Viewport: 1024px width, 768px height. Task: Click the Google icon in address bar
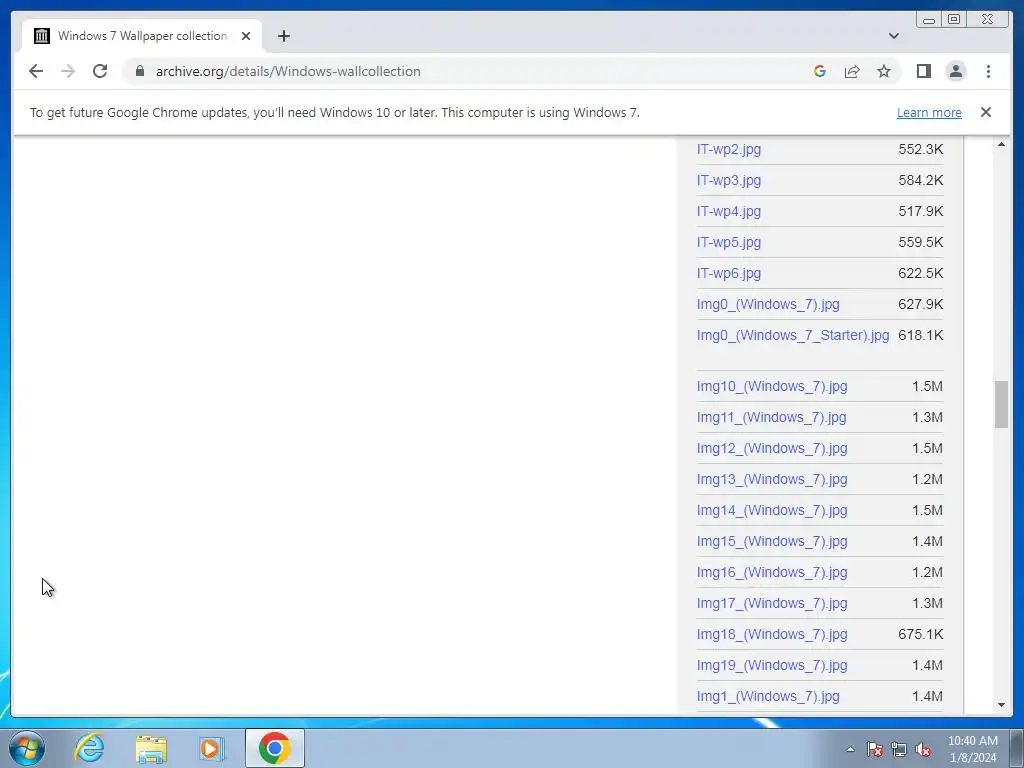pyautogui.click(x=820, y=71)
